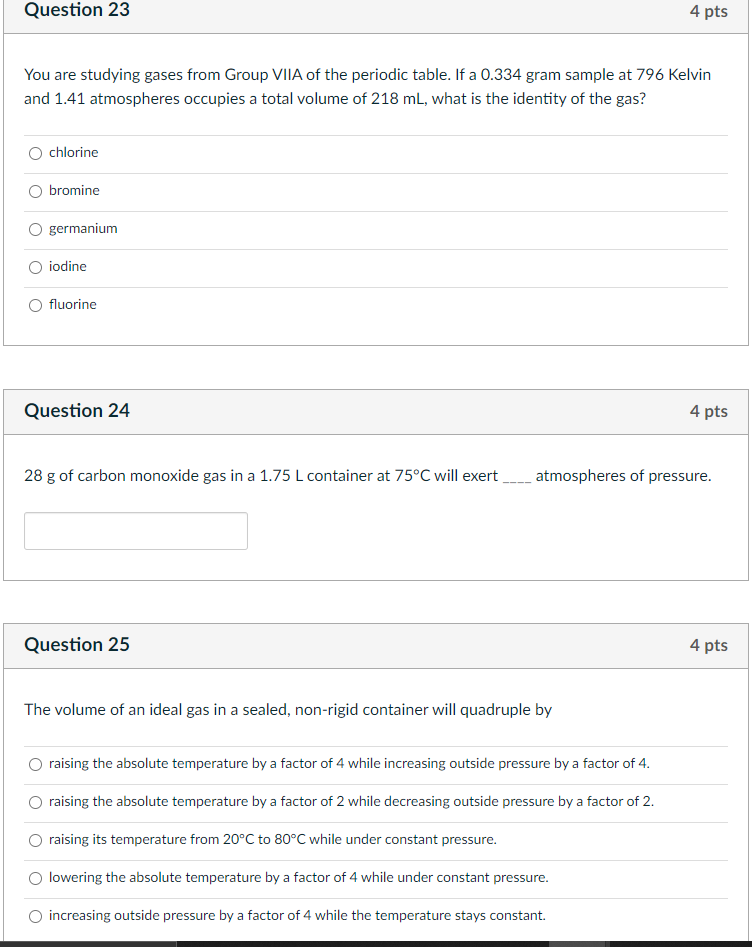The width and height of the screenshot is (752, 947).
Task: Select the 20°C to 80°C temperature option
Action: pyautogui.click(x=36, y=840)
